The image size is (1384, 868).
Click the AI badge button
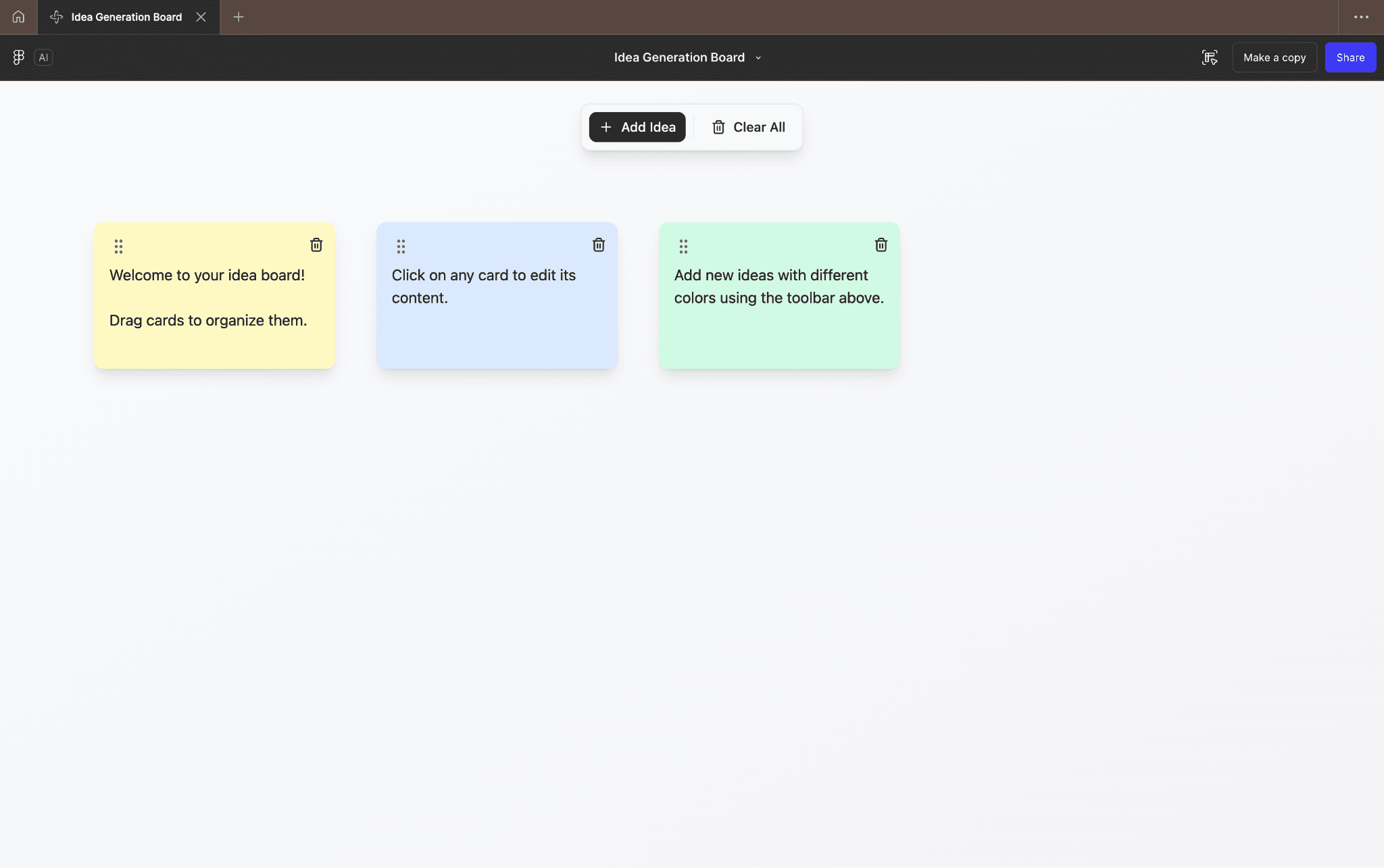coord(43,57)
